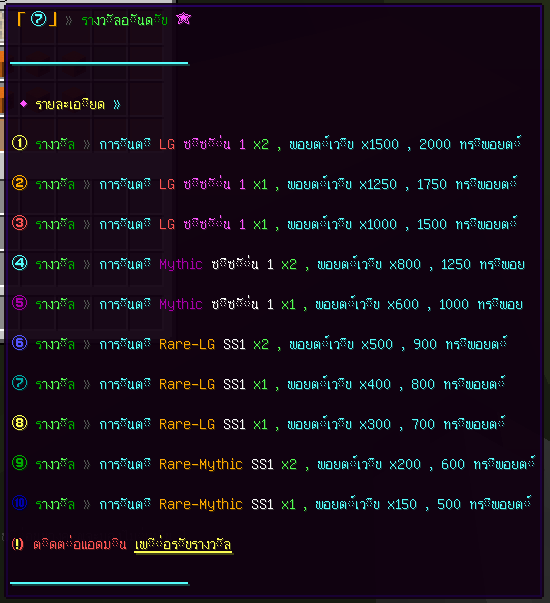Click the red LG text in rank 2 row
Screen dimensions: 550x603
[x=167, y=185]
